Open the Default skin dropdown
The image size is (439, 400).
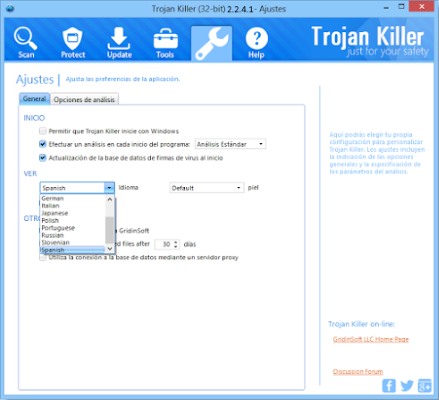click(206, 188)
